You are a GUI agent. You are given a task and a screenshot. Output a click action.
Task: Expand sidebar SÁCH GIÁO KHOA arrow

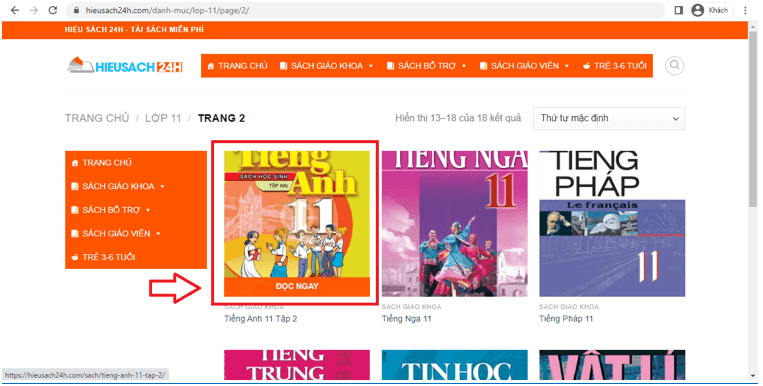pyautogui.click(x=162, y=186)
